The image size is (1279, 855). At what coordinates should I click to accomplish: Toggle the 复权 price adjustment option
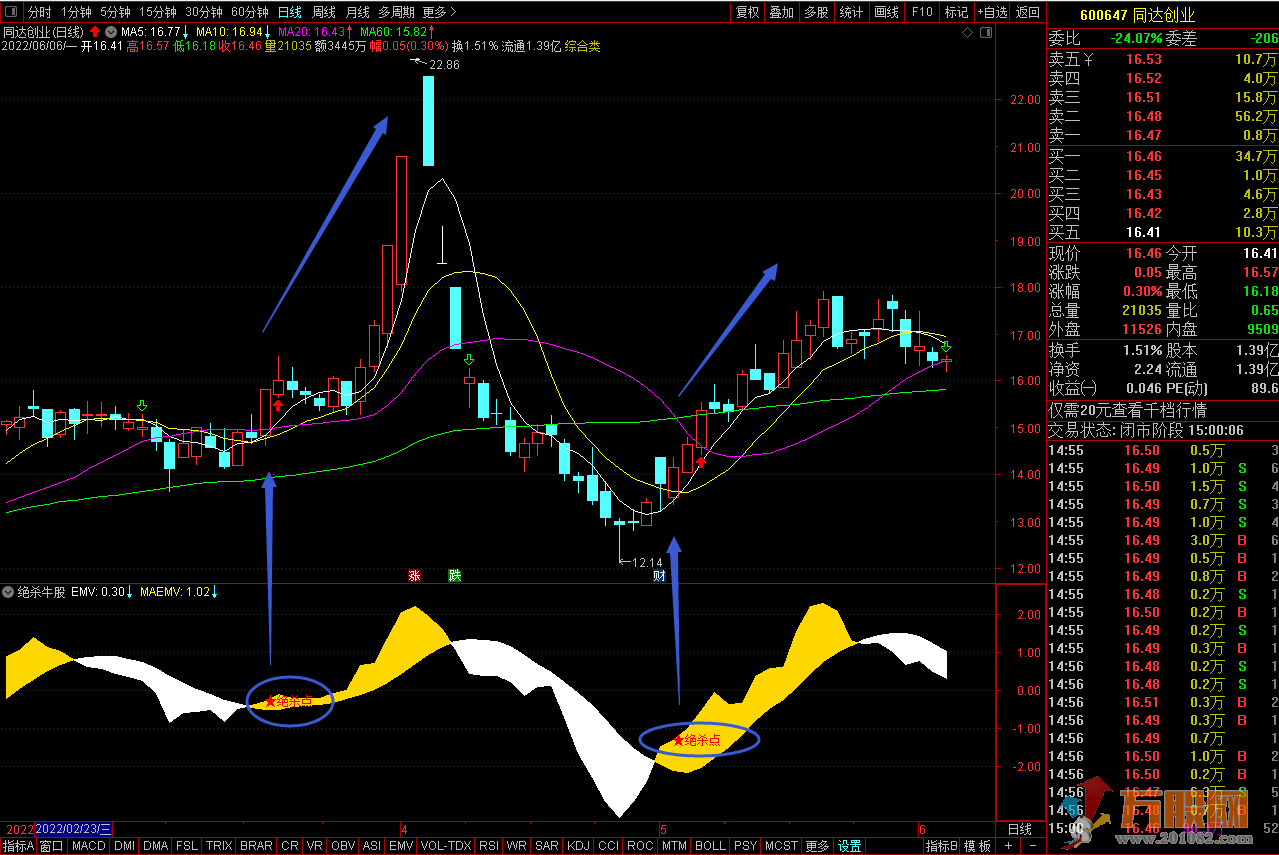[x=747, y=12]
